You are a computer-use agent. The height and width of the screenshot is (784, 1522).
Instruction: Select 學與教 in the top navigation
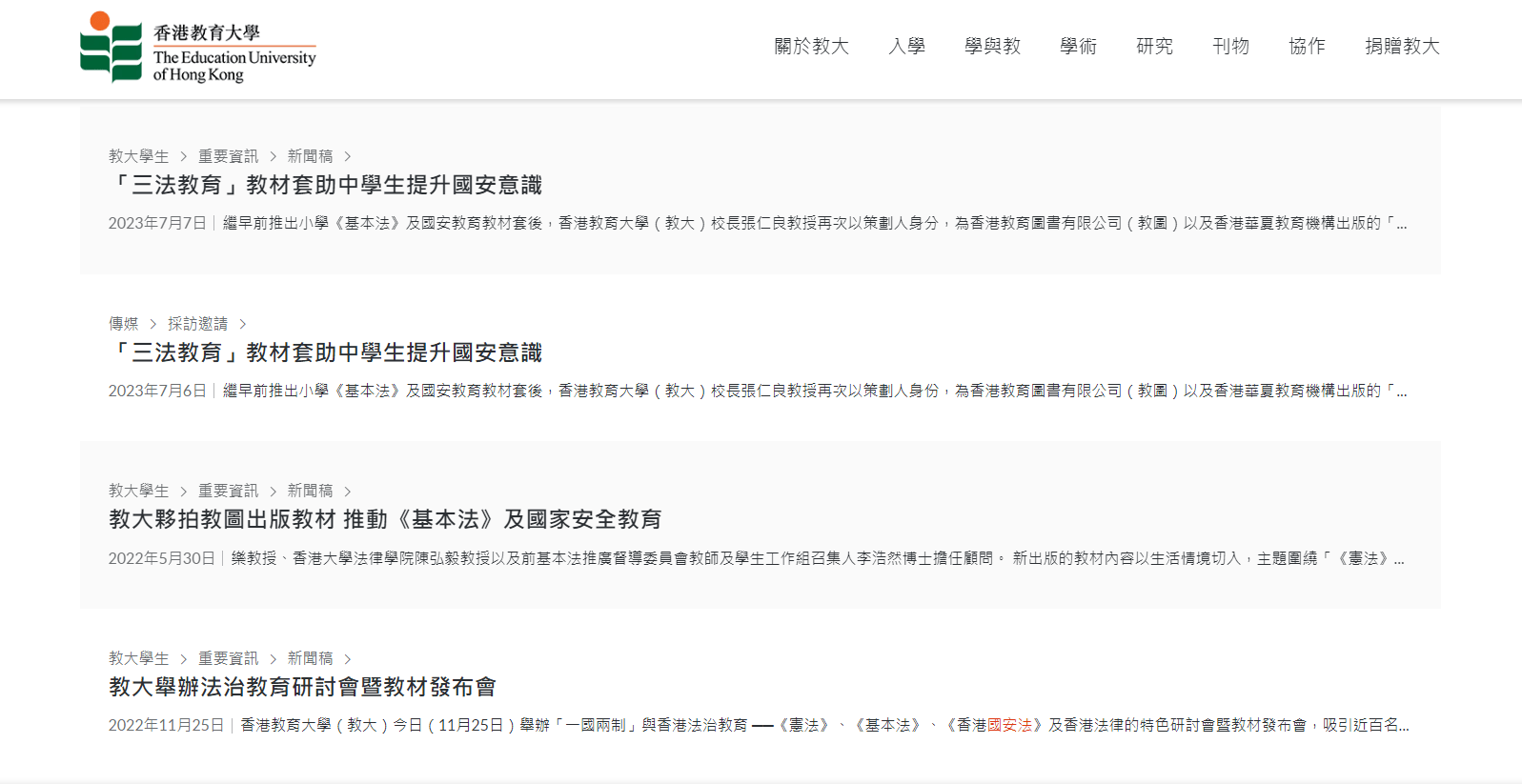click(x=992, y=46)
